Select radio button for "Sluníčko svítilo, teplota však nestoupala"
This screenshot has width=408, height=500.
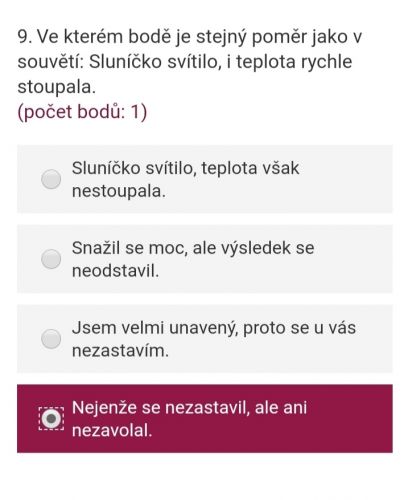[x=51, y=179]
